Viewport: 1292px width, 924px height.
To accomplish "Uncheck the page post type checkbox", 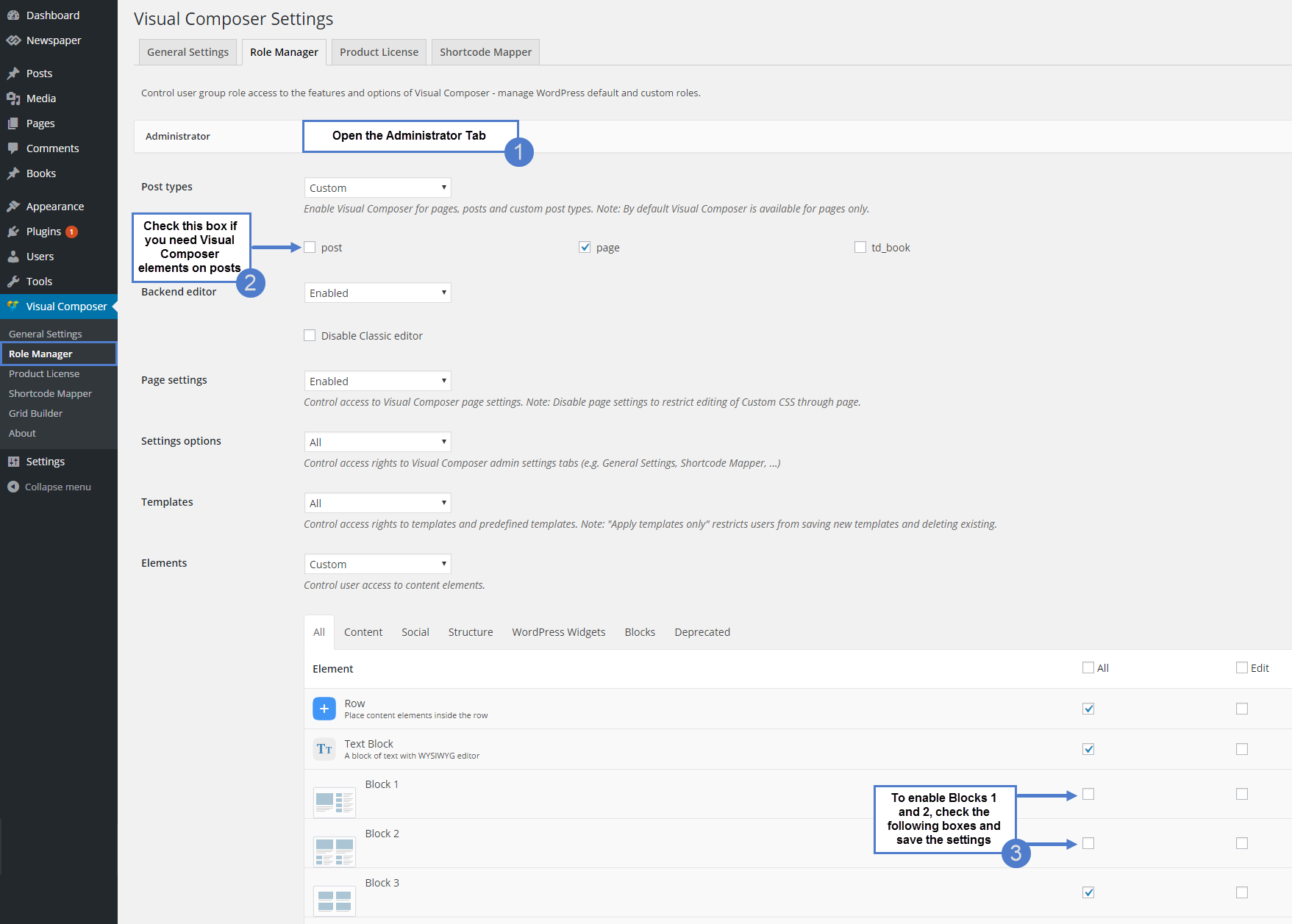I will [x=585, y=247].
